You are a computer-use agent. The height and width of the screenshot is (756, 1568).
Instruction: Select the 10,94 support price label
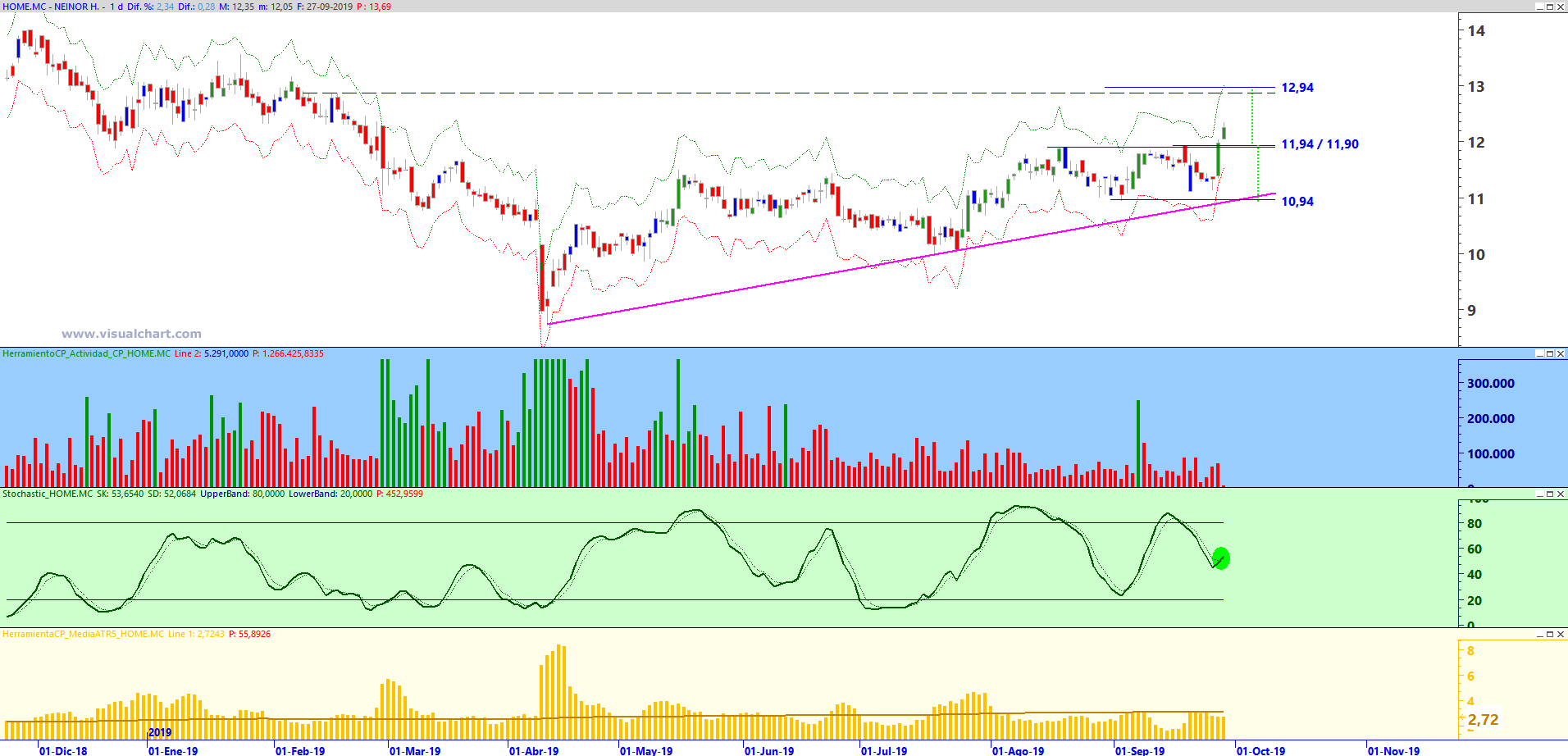pyautogui.click(x=1297, y=202)
